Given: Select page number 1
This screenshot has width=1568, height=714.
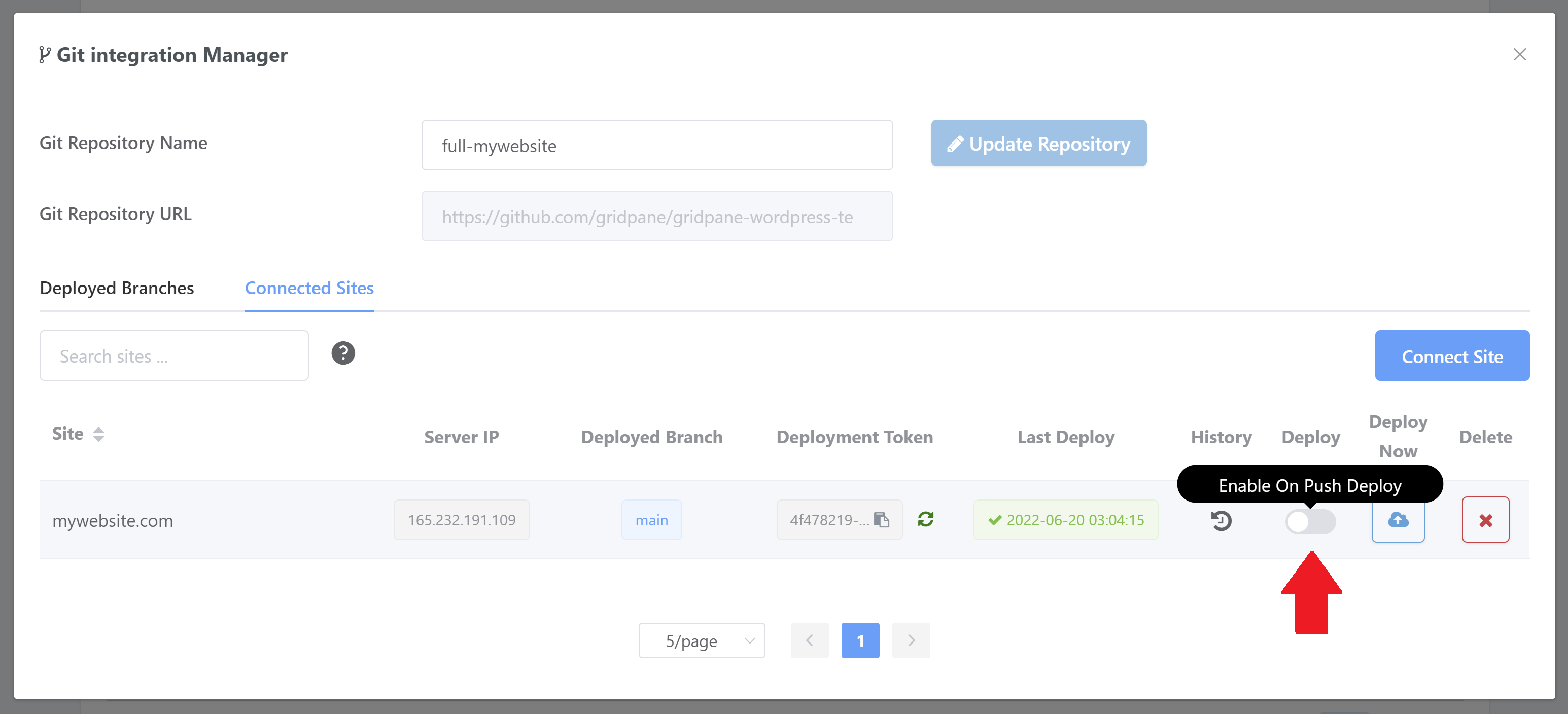Looking at the screenshot, I should click(860, 640).
